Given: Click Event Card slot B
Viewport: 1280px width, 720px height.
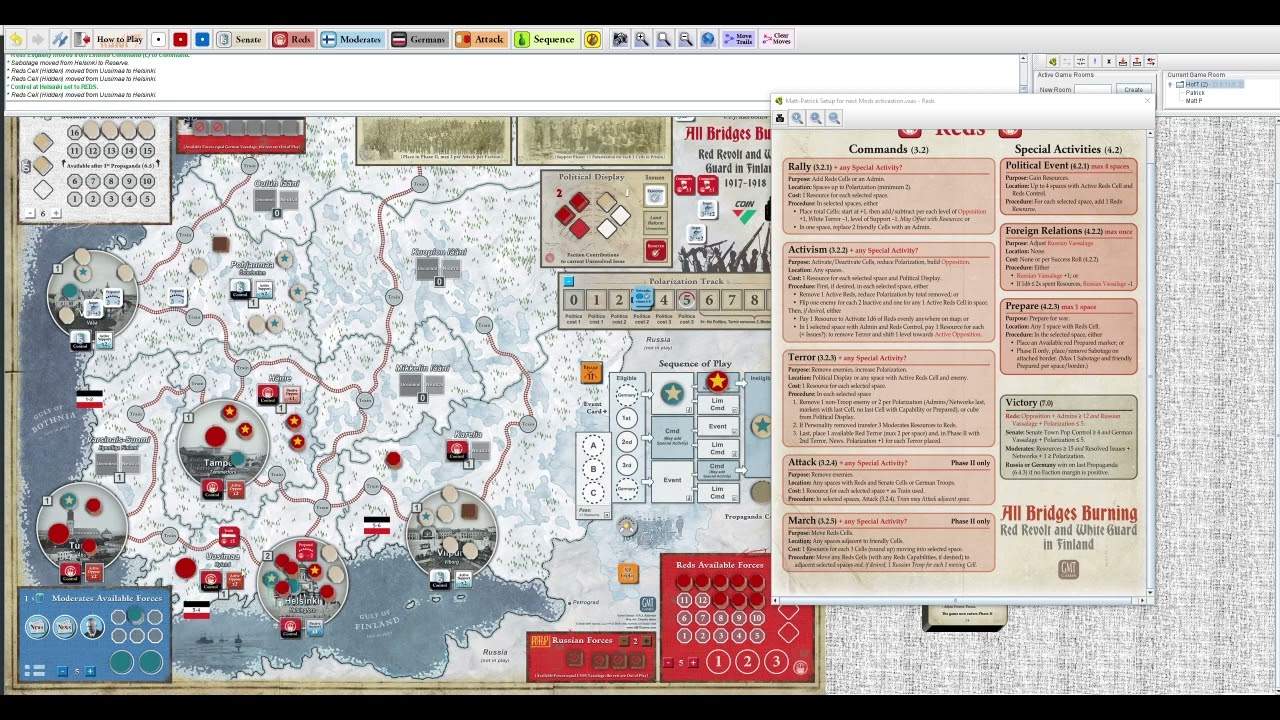Looking at the screenshot, I should coord(593,469).
